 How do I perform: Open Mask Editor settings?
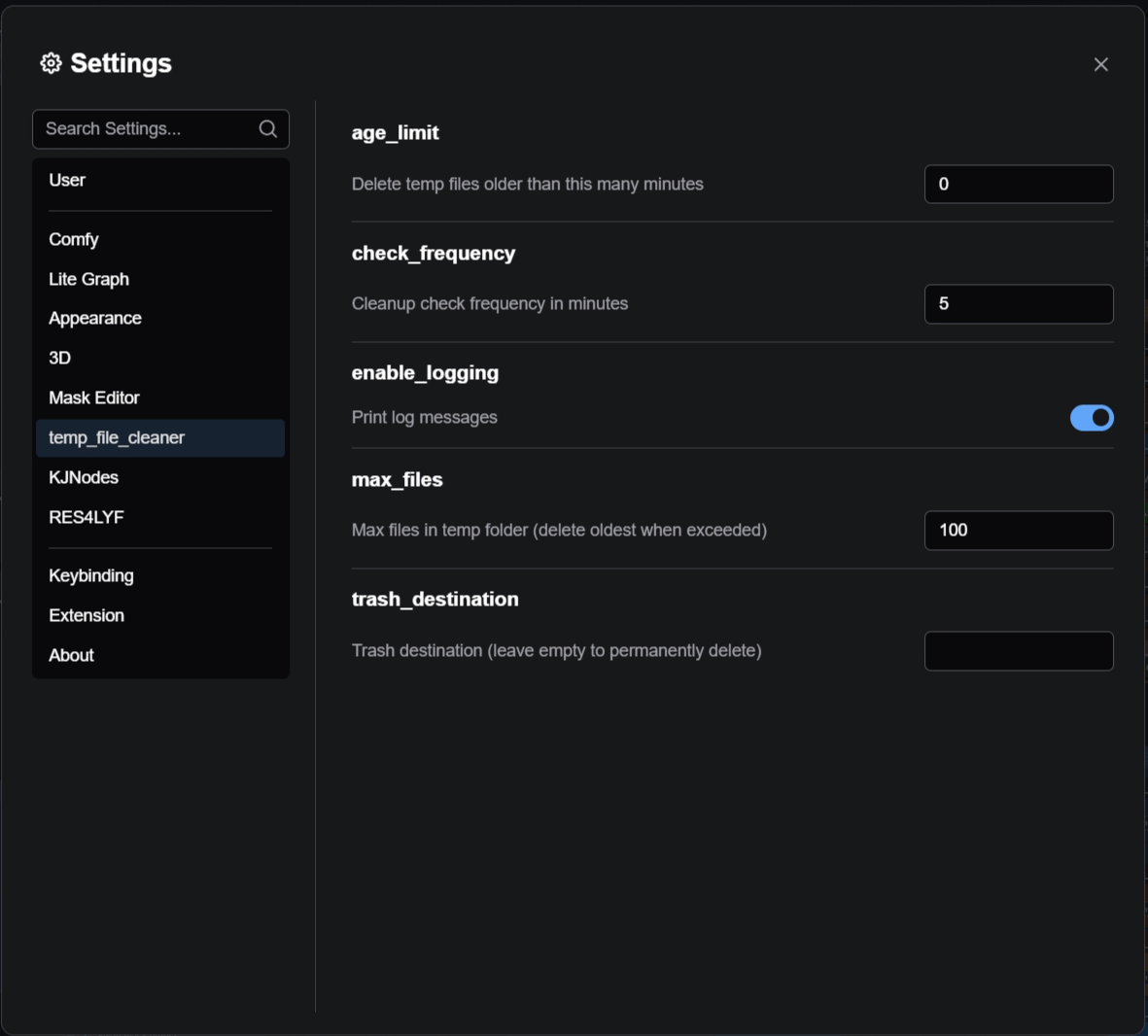tap(94, 398)
